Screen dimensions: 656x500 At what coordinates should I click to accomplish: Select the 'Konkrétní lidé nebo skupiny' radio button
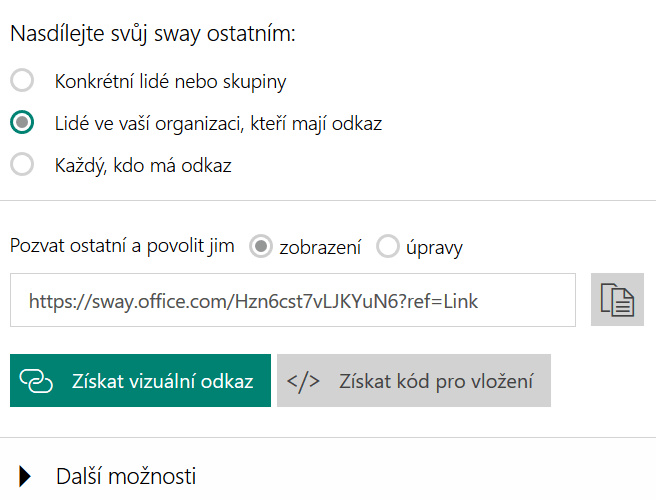22,81
